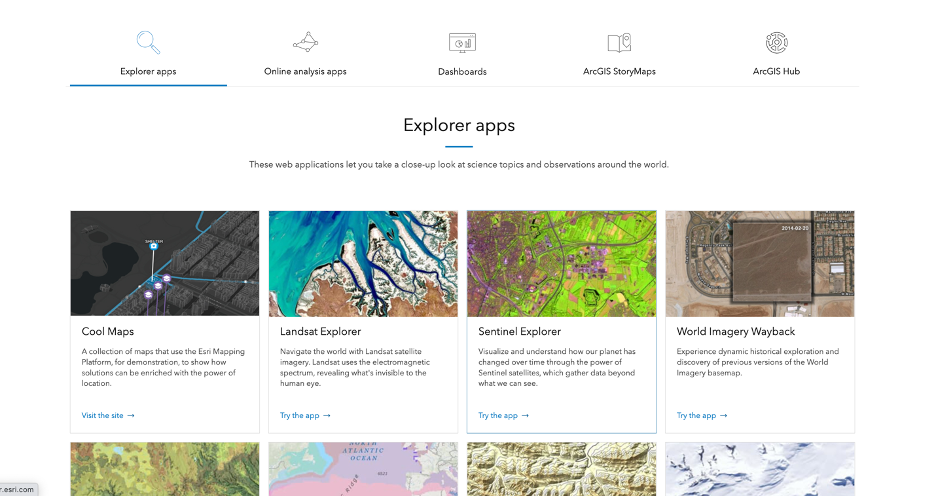936x496 pixels.
Task: Open the snowy white imagery thumbnail
Action: click(760, 469)
